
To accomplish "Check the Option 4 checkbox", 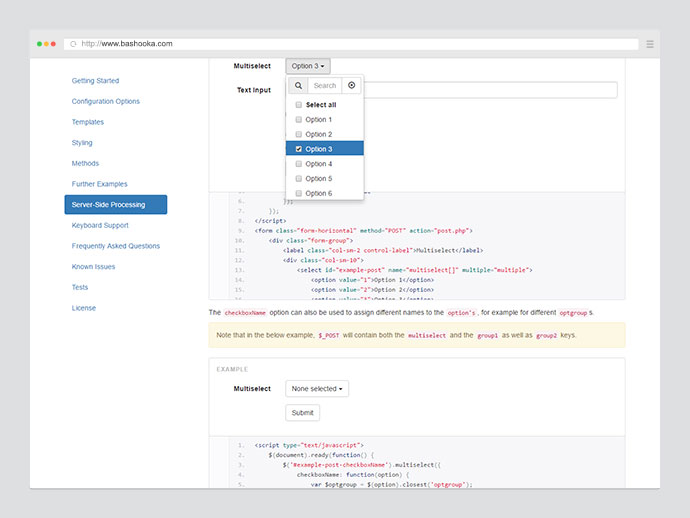I will pyautogui.click(x=298, y=164).
